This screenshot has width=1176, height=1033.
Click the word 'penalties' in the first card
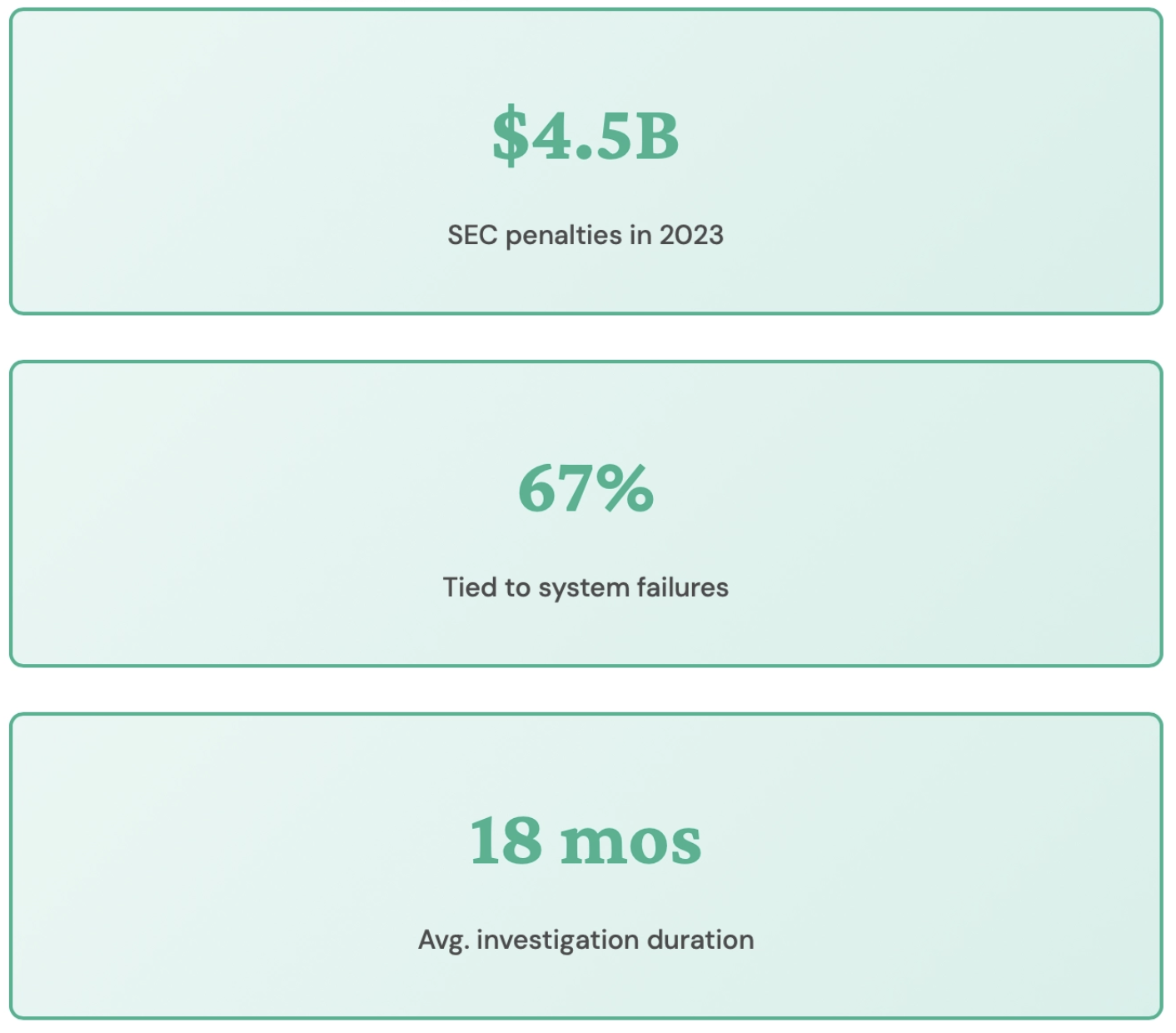tap(564, 236)
